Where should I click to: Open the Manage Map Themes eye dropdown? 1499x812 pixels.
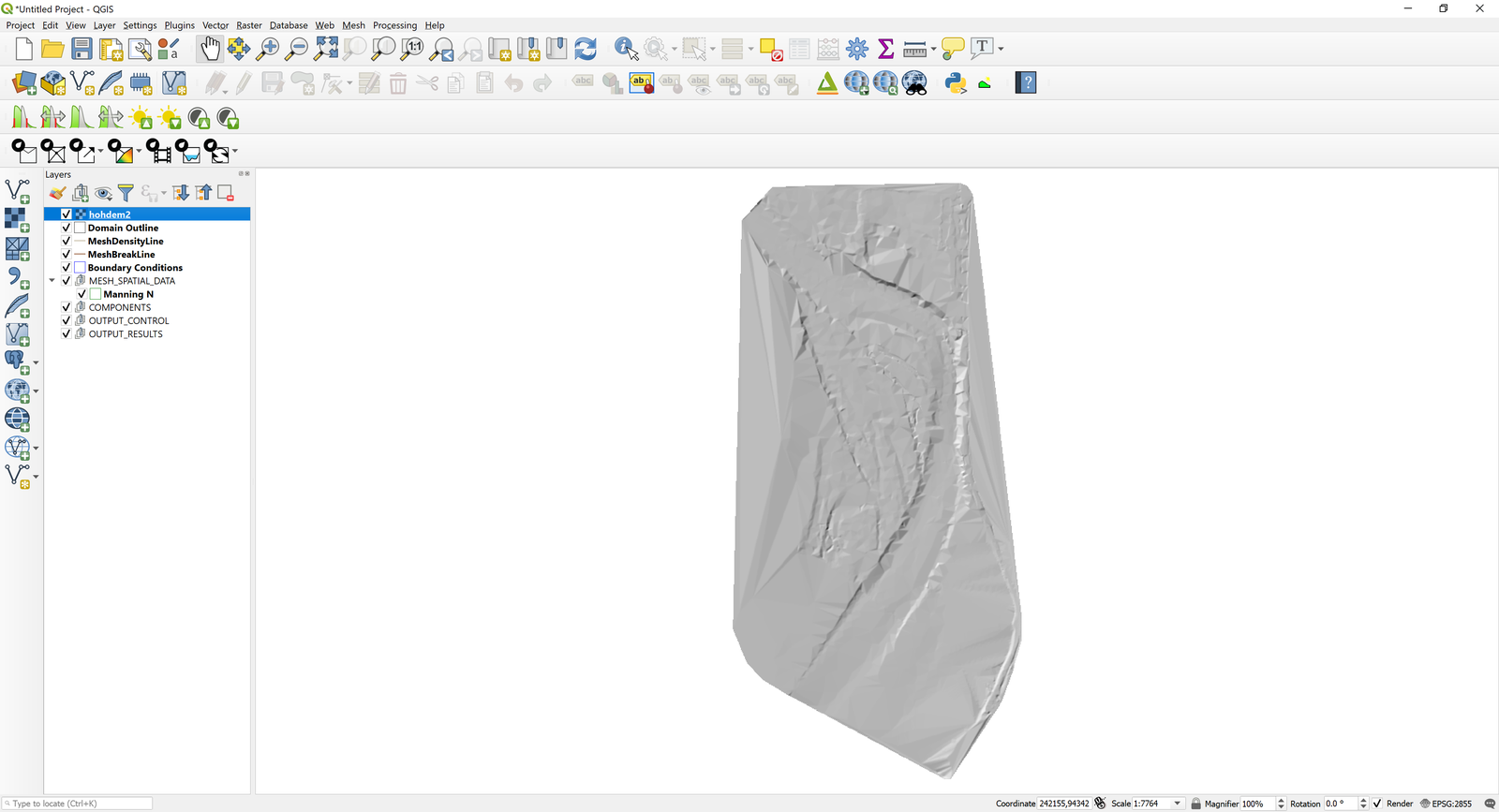pos(103,193)
